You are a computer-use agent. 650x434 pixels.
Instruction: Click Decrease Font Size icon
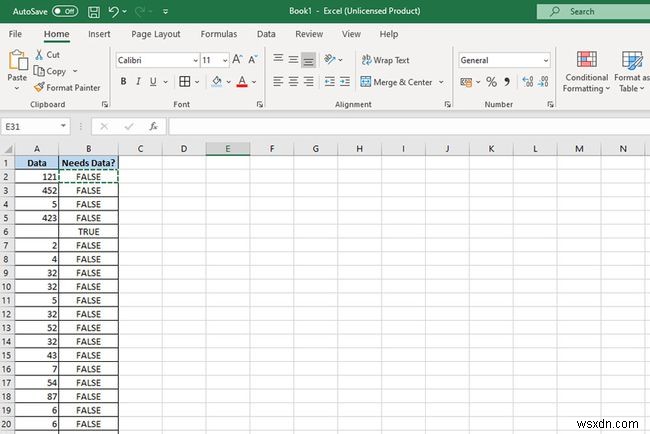click(x=253, y=59)
